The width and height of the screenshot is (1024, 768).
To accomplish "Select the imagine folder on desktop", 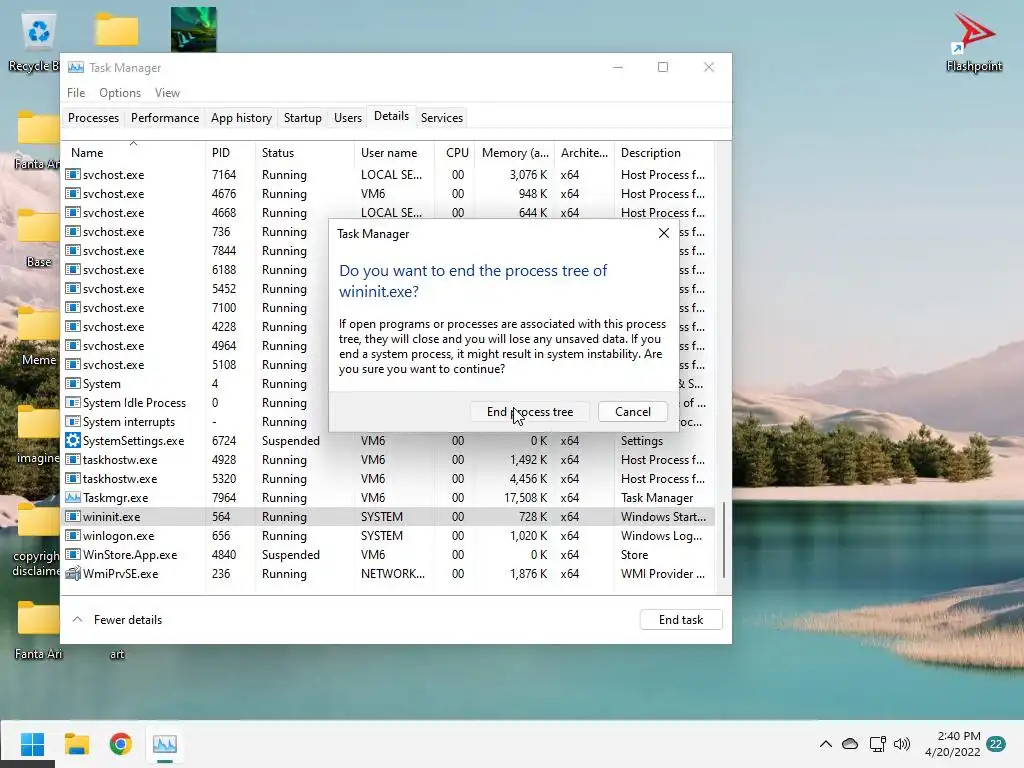I will (x=38, y=434).
